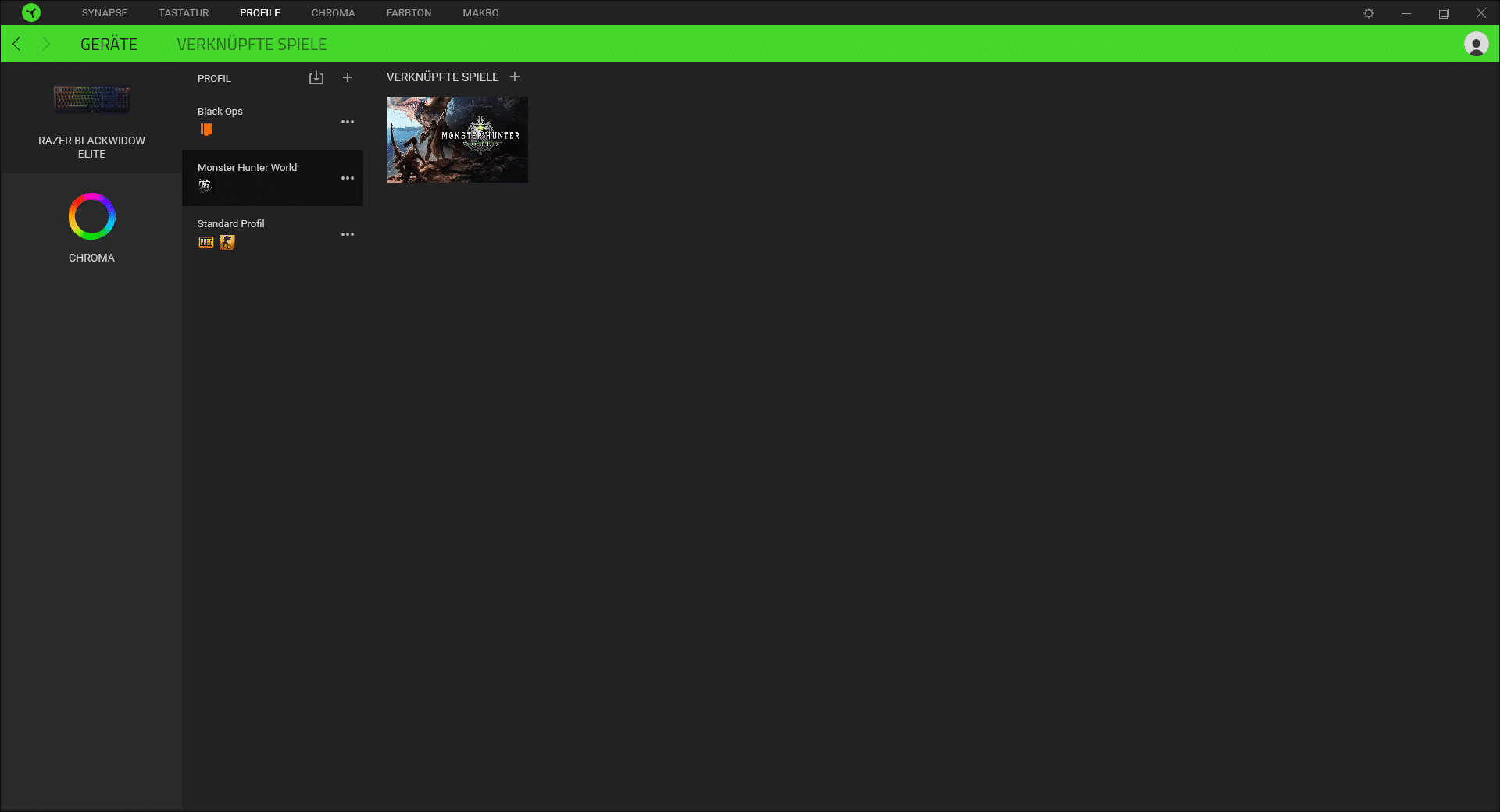Click the Monster Hunter game thumbnail
Image resolution: width=1500 pixels, height=812 pixels.
coord(458,140)
